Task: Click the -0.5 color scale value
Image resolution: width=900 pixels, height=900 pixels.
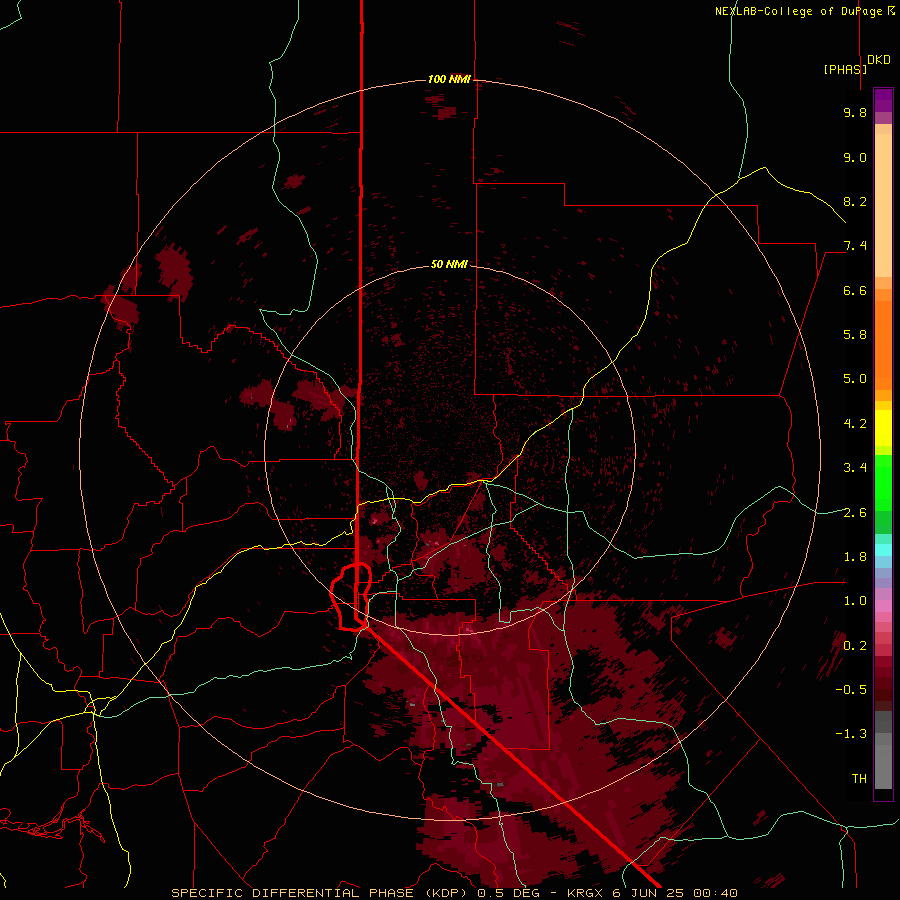Action: 851,690
